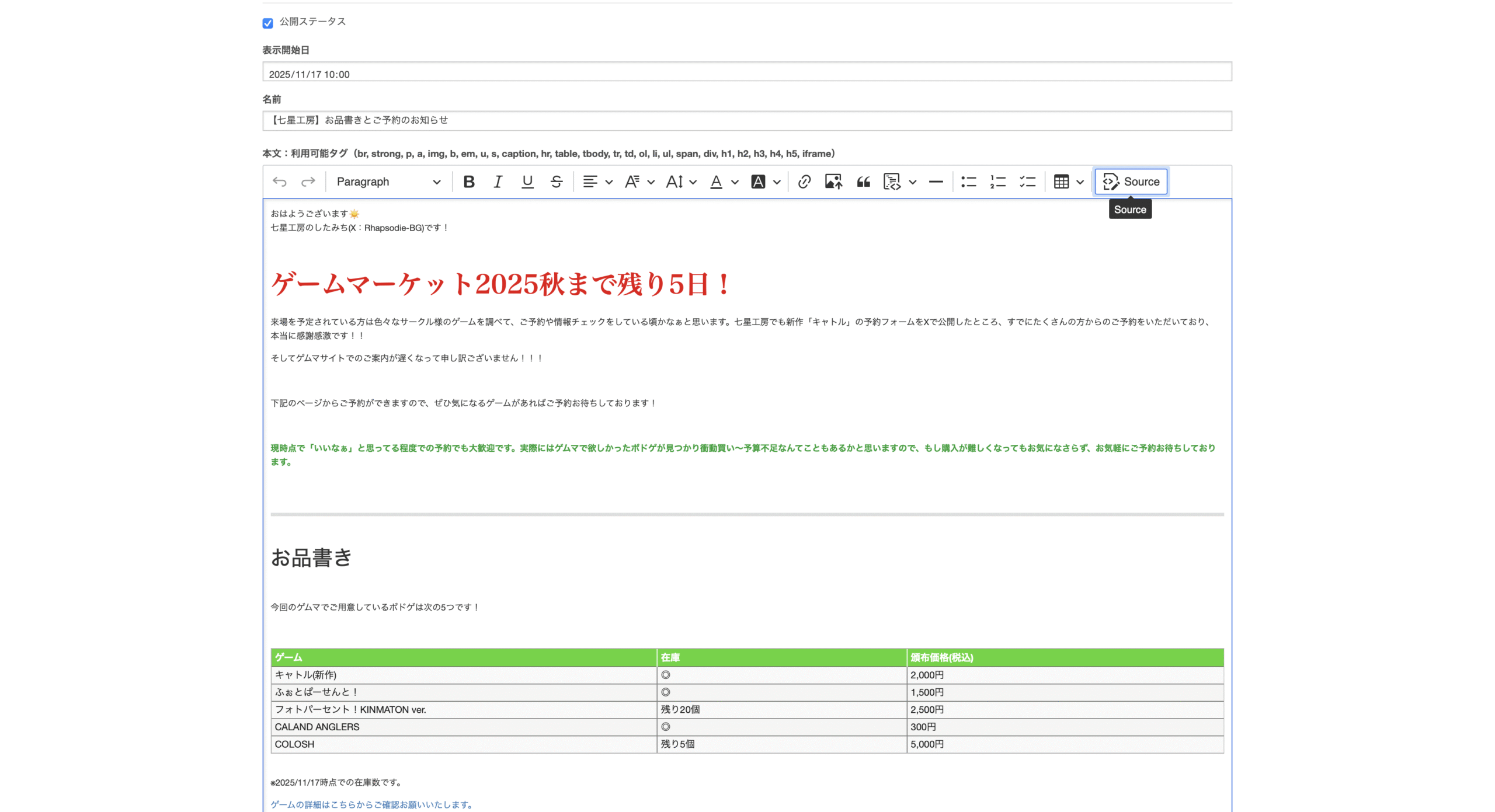Apply underline formatting
Viewport: 1495px width, 812px height.
coord(527,182)
